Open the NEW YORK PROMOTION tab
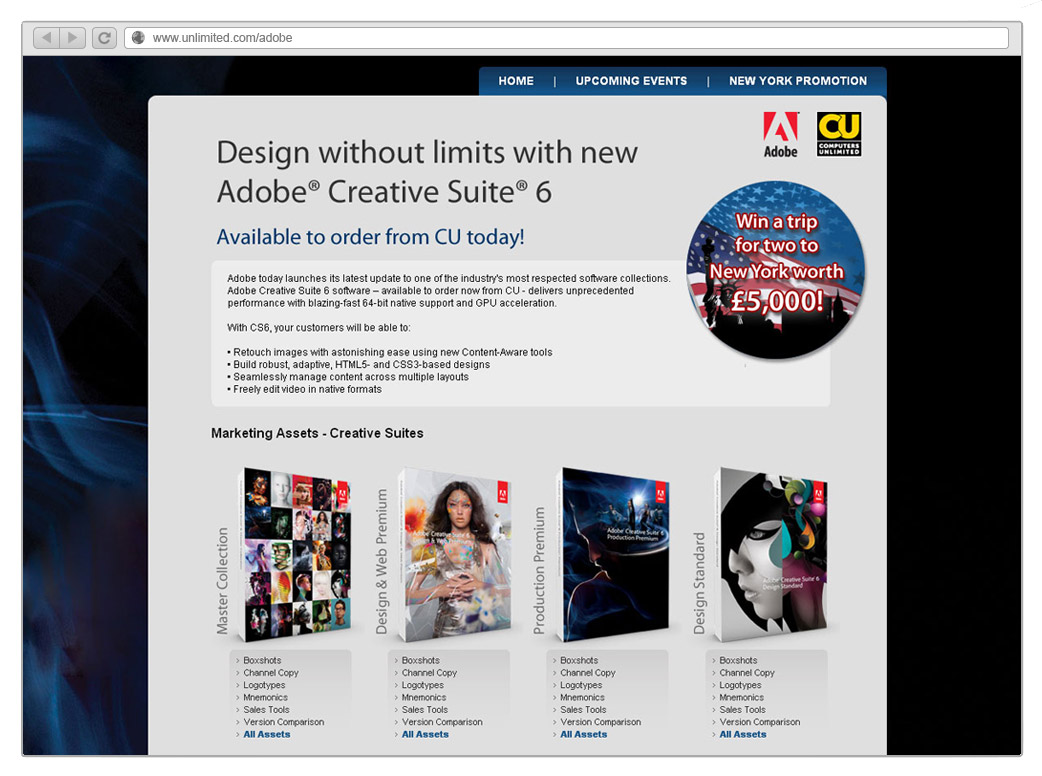 pos(797,81)
